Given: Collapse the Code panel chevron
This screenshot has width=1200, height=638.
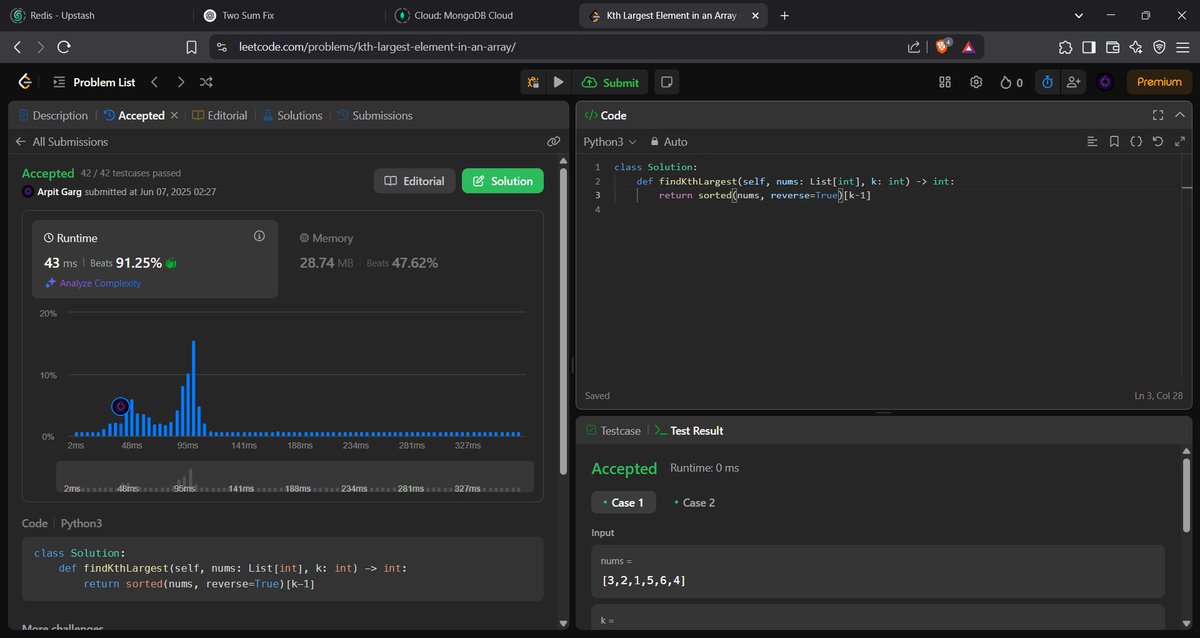Looking at the screenshot, I should tap(1180, 115).
